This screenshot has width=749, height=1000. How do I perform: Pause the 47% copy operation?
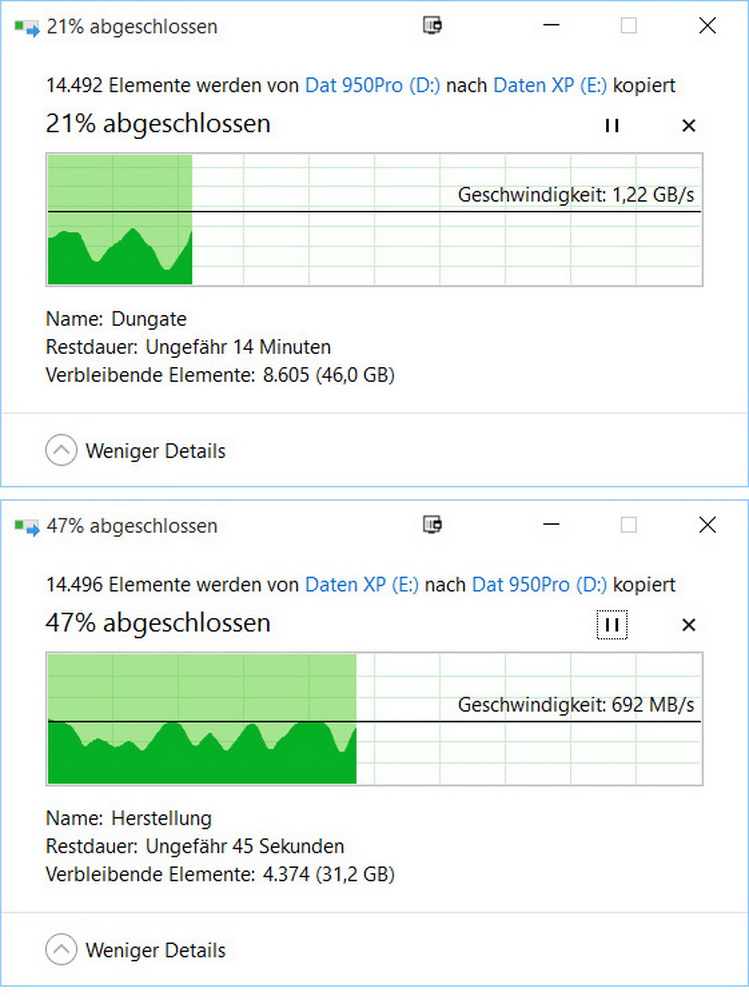click(612, 625)
